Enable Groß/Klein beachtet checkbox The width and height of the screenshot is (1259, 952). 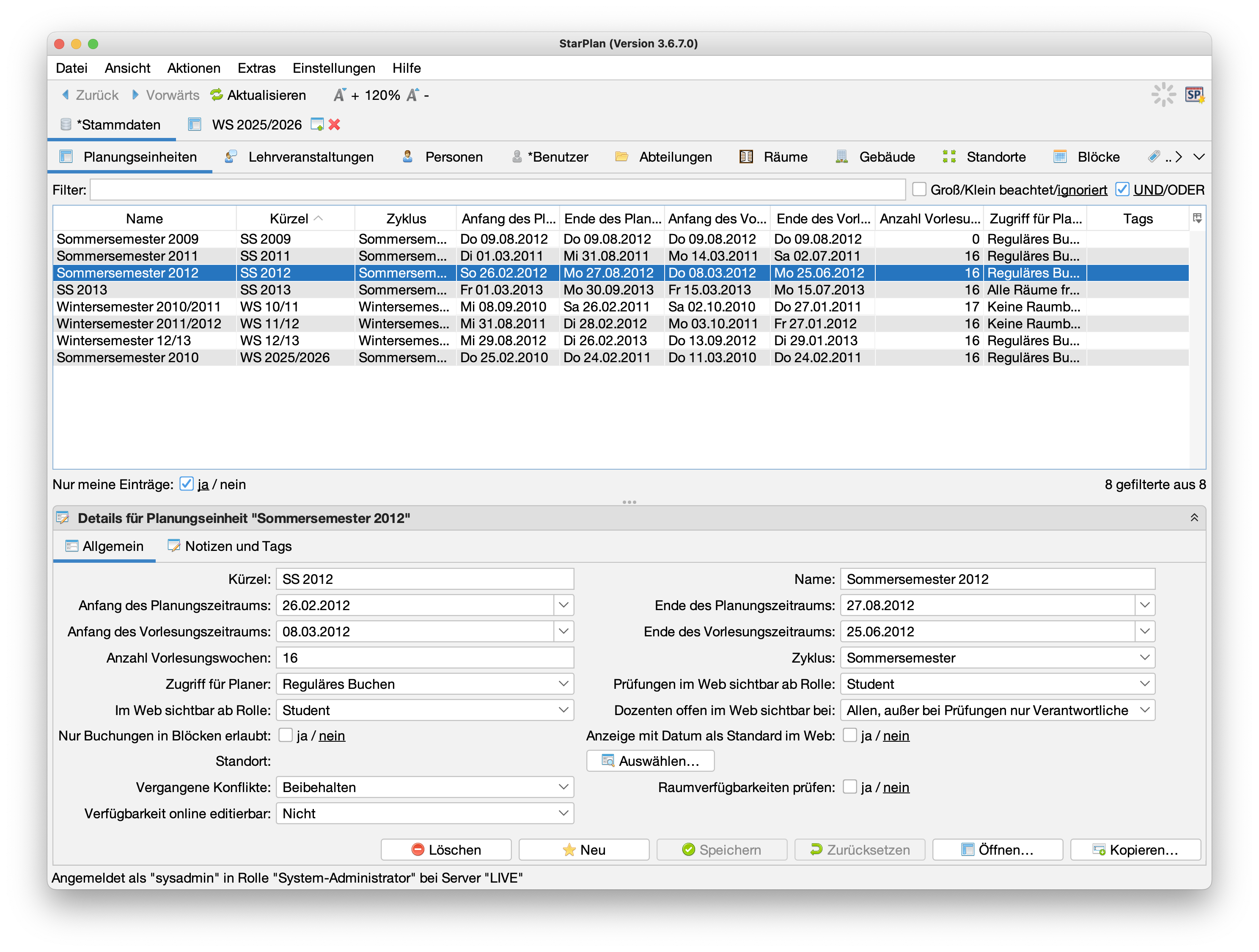tap(919, 190)
